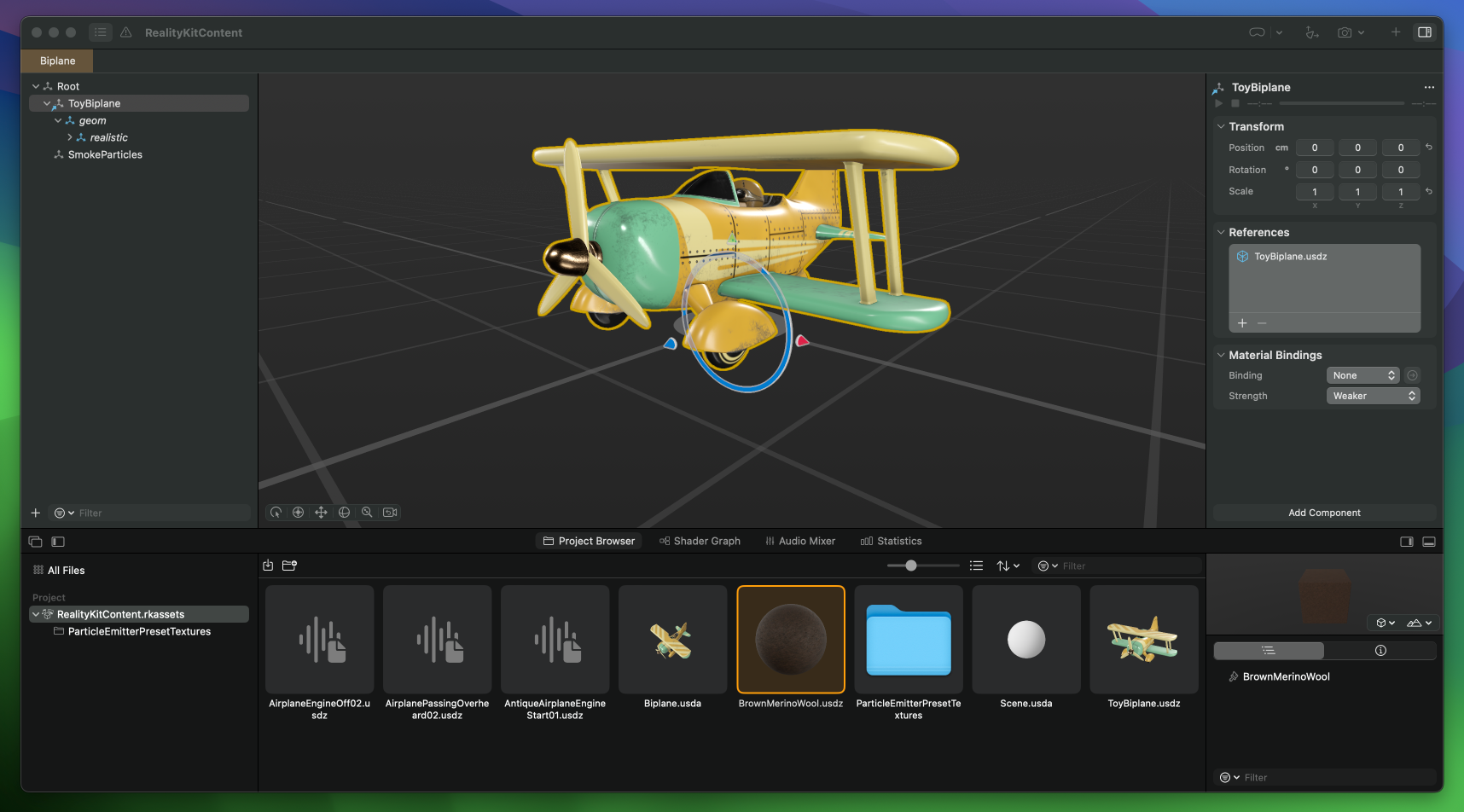This screenshot has width=1464, height=812.
Task: Select the ToyBiplane.usdz asset thumbnail
Action: pos(1143,640)
